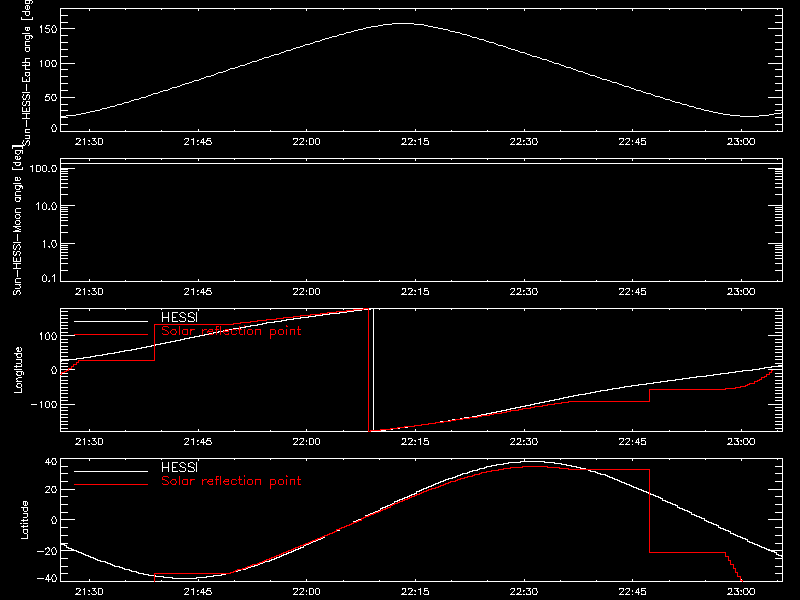Click the 100 tick on Longitude axis
Screen dimensions: 800x600
(x=49, y=336)
